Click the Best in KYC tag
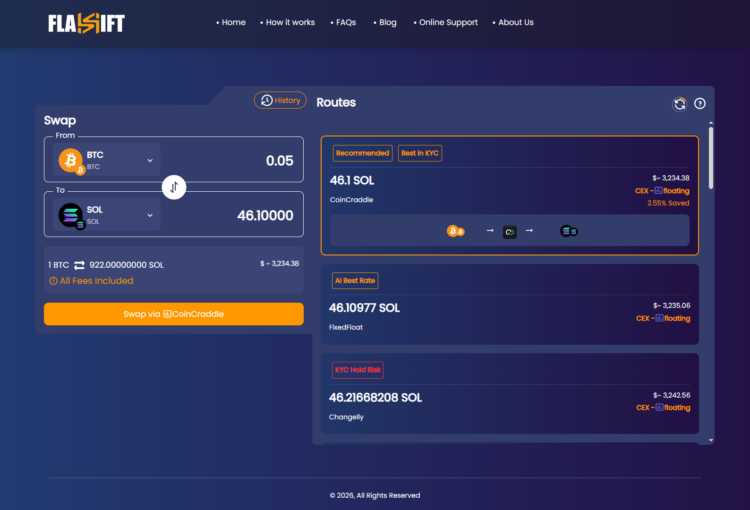 [420, 153]
